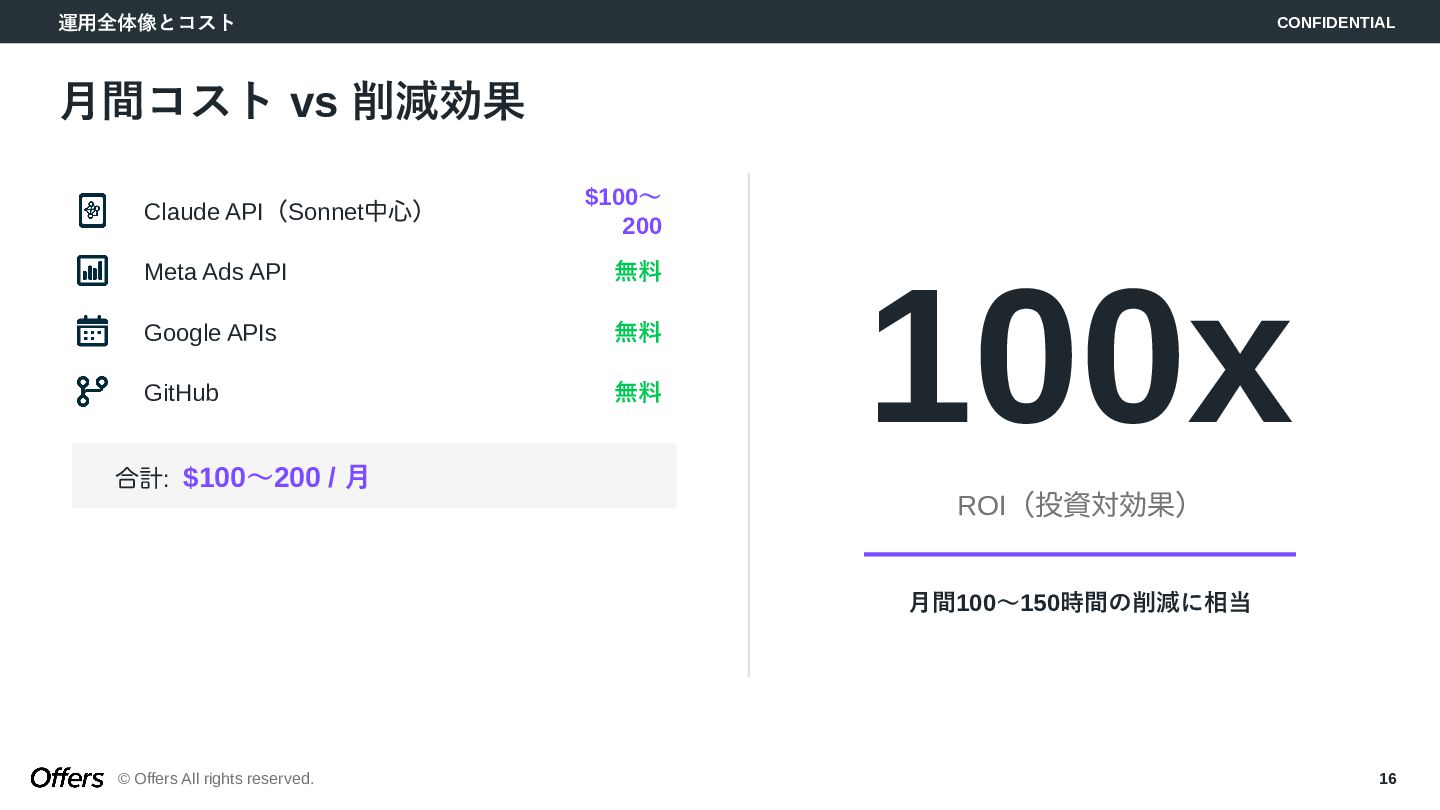Click the Google APIs label
This screenshot has width=1440, height=810.
[210, 333]
